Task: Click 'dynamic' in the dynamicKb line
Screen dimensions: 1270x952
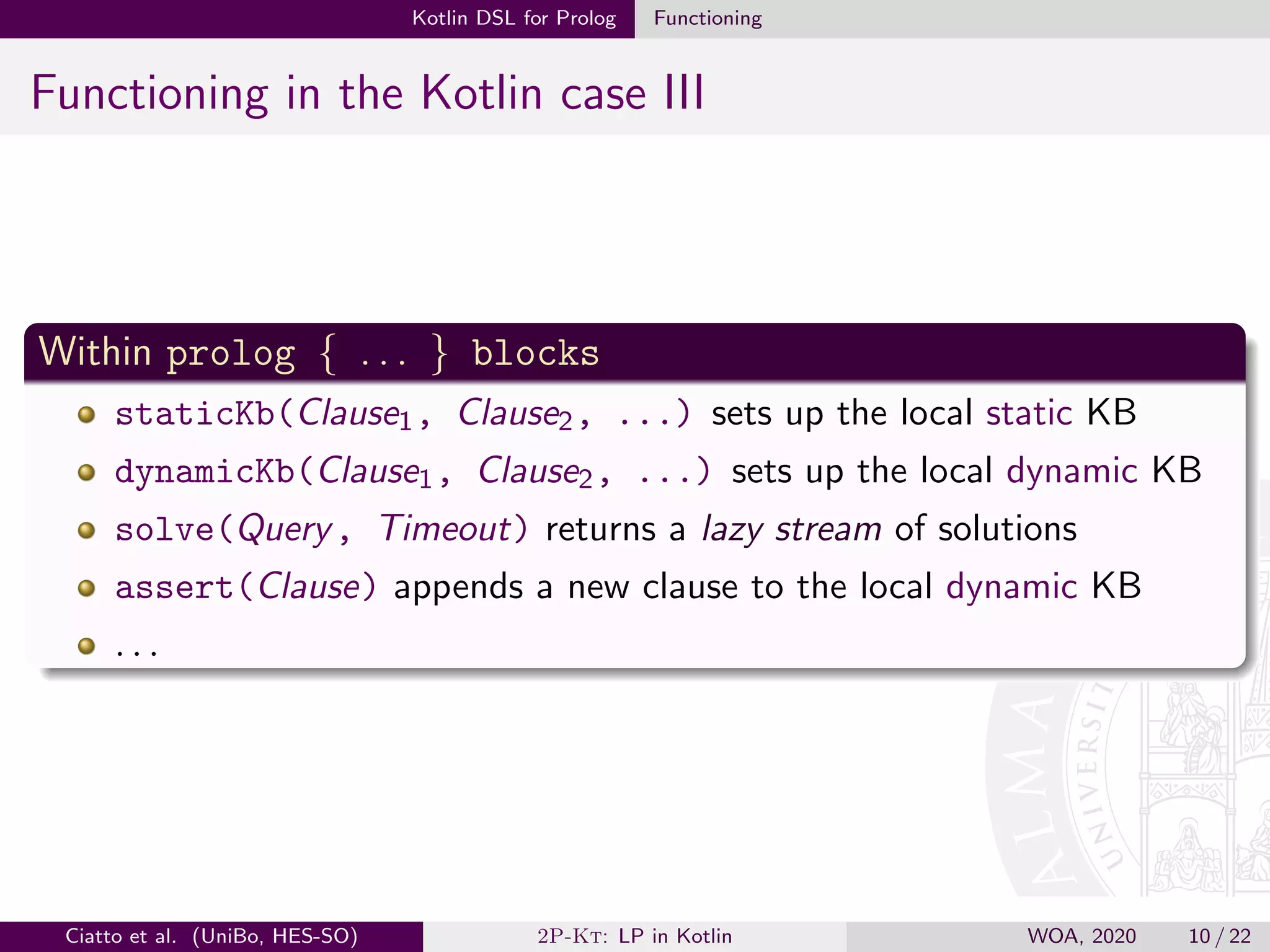Action: click(x=1072, y=472)
